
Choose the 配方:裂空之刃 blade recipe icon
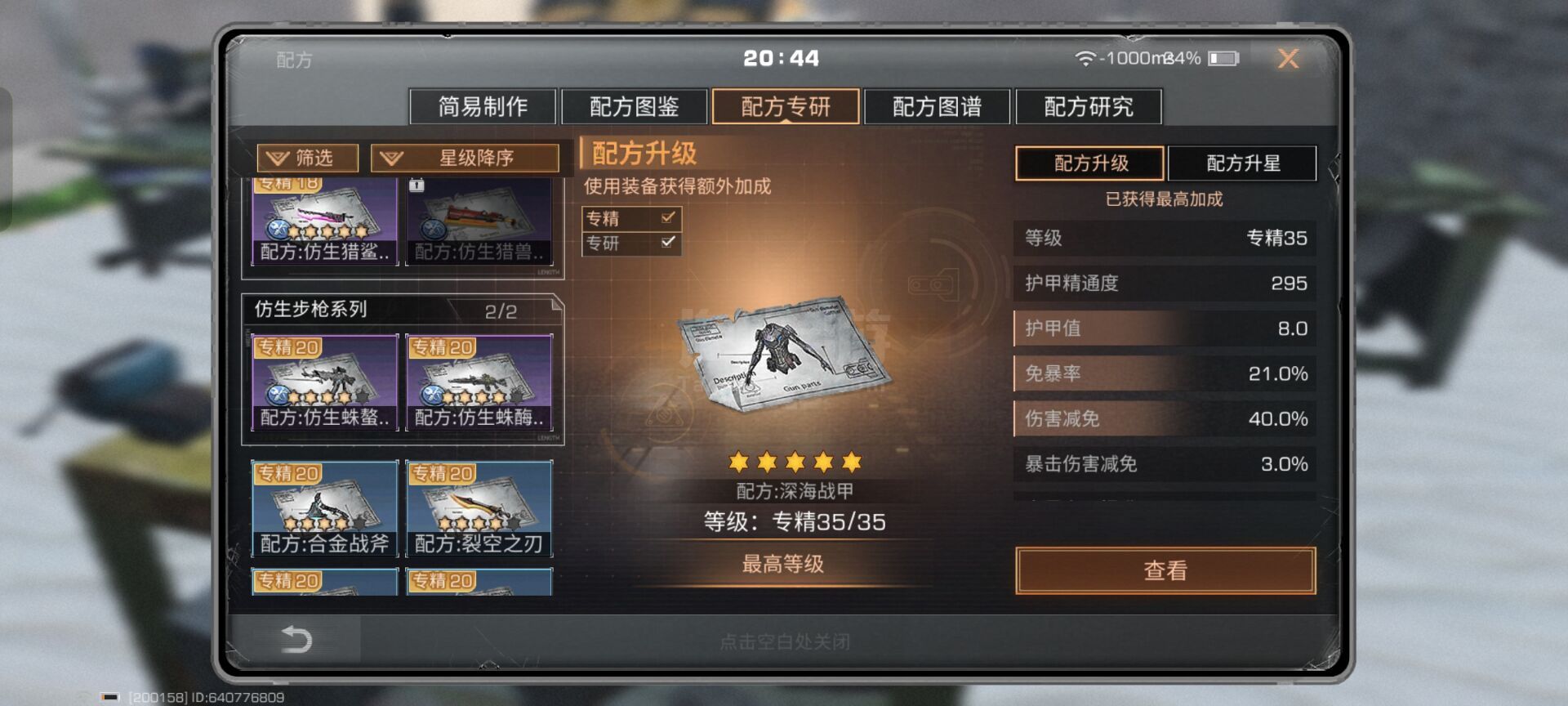point(479,508)
